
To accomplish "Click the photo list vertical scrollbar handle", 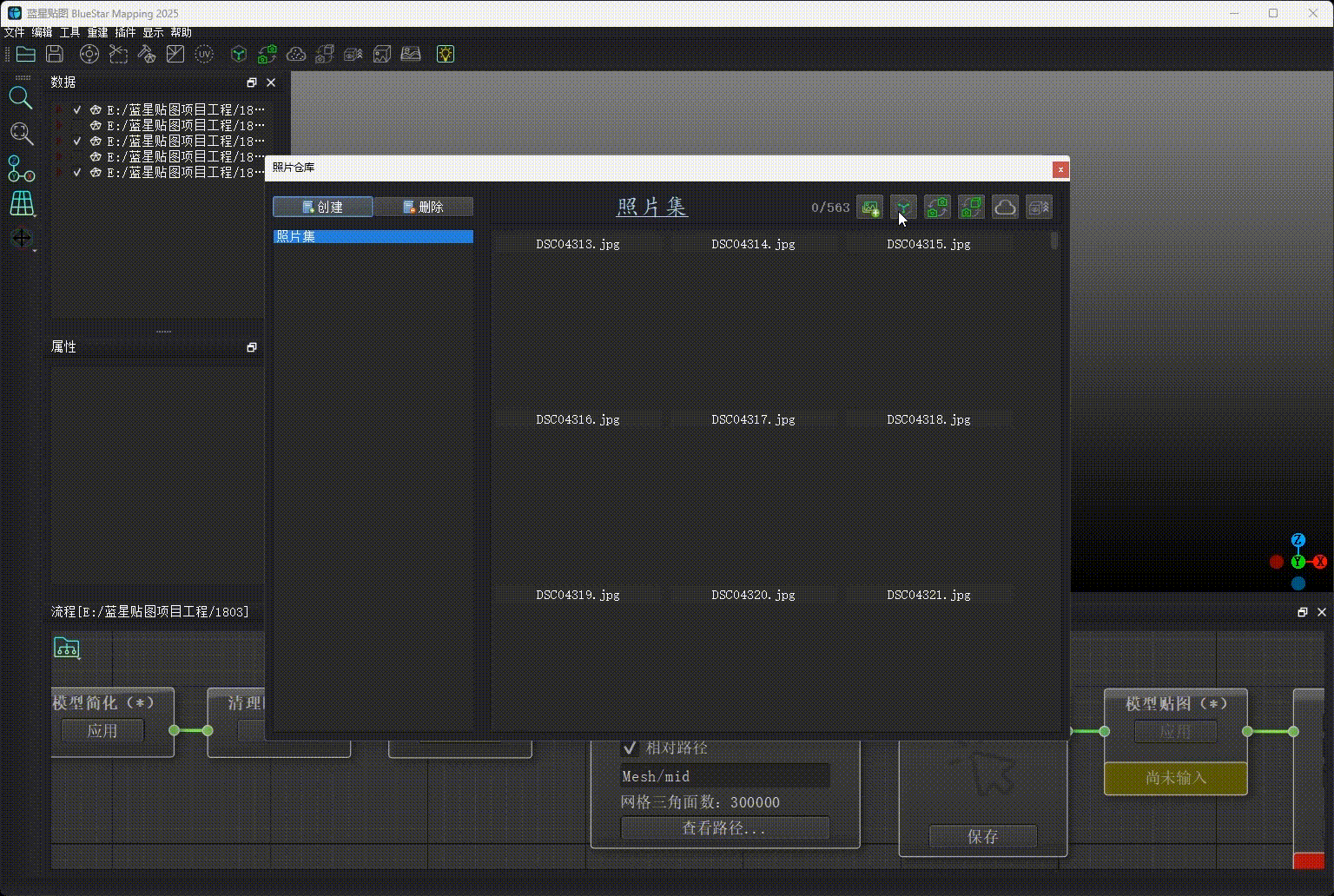I will (x=1054, y=240).
